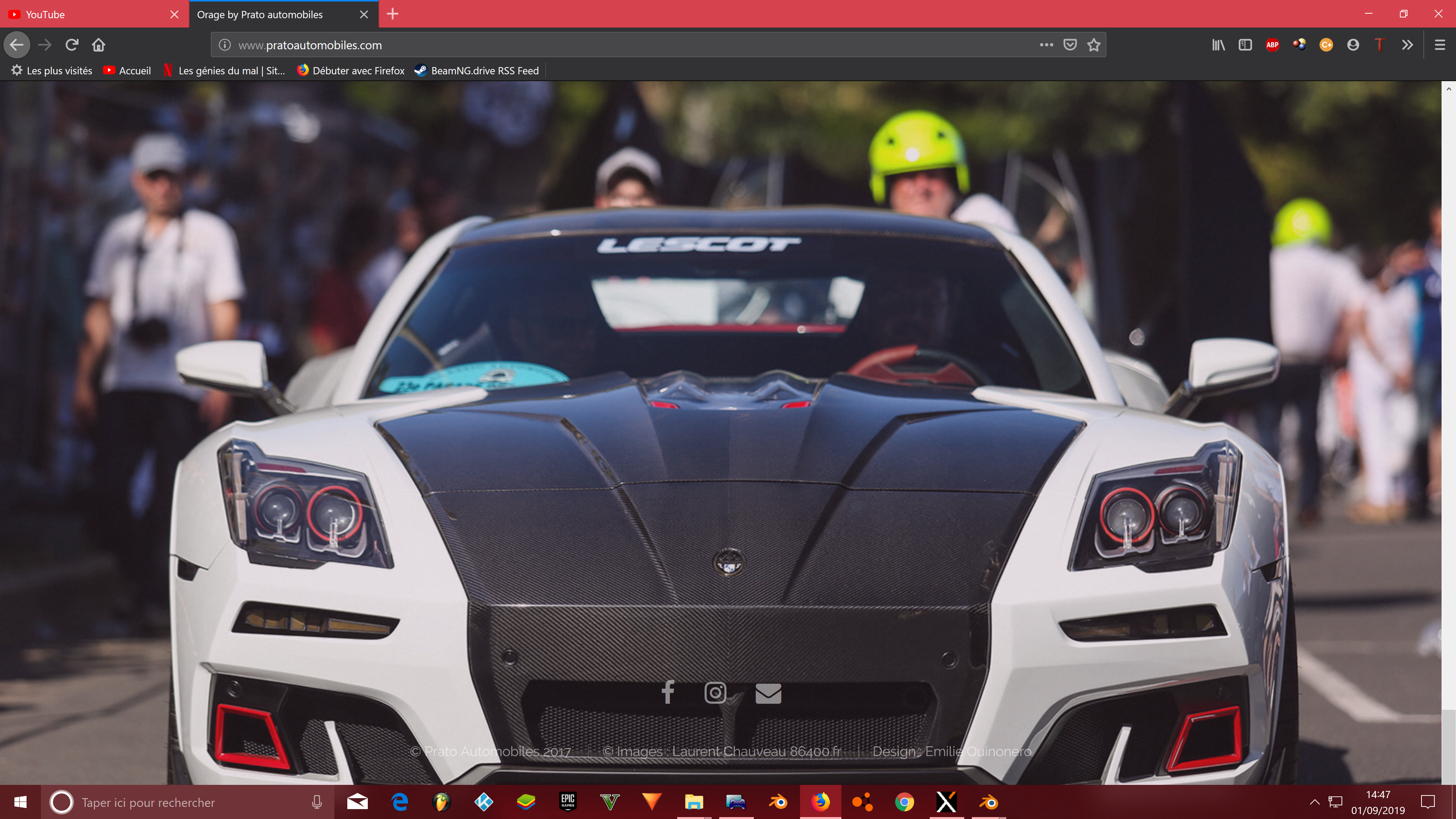Close the YouTube tab
Screen dimensions: 1456x819
coord(174,14)
